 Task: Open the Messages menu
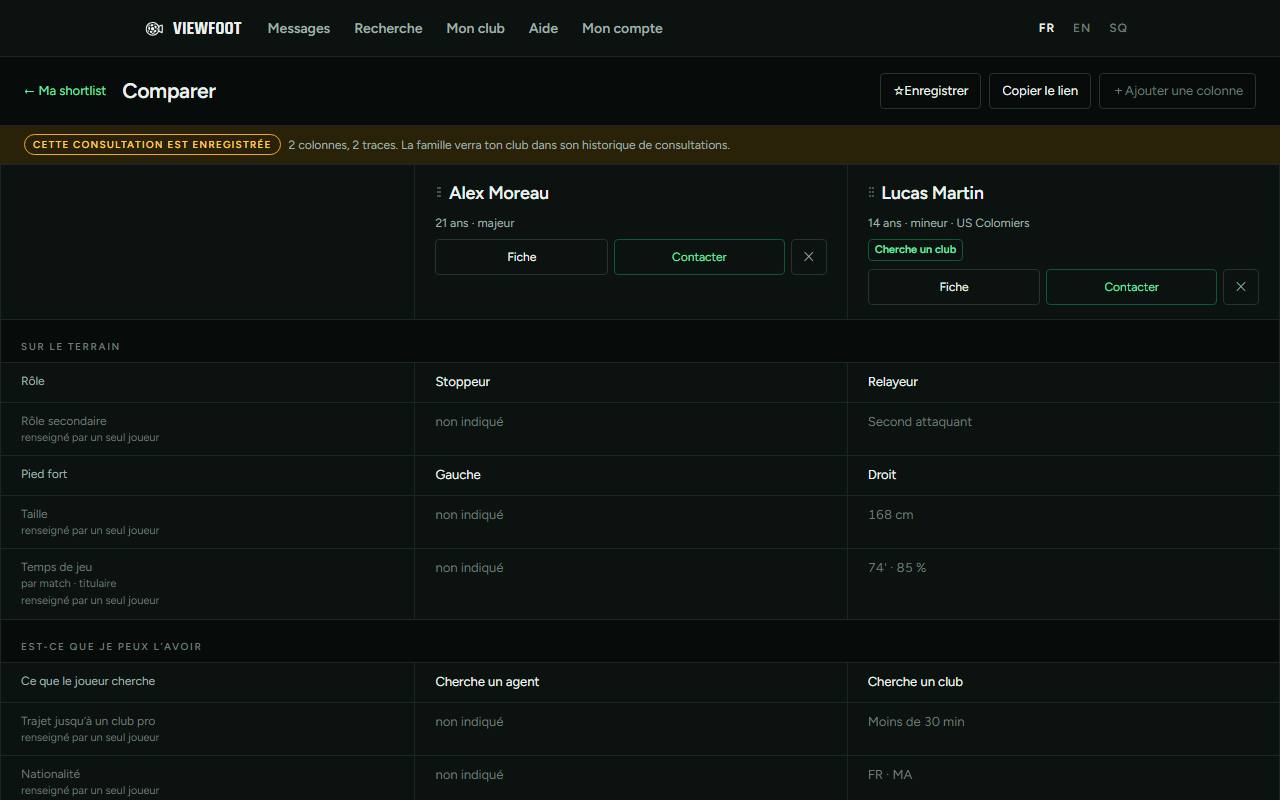pyautogui.click(x=299, y=28)
